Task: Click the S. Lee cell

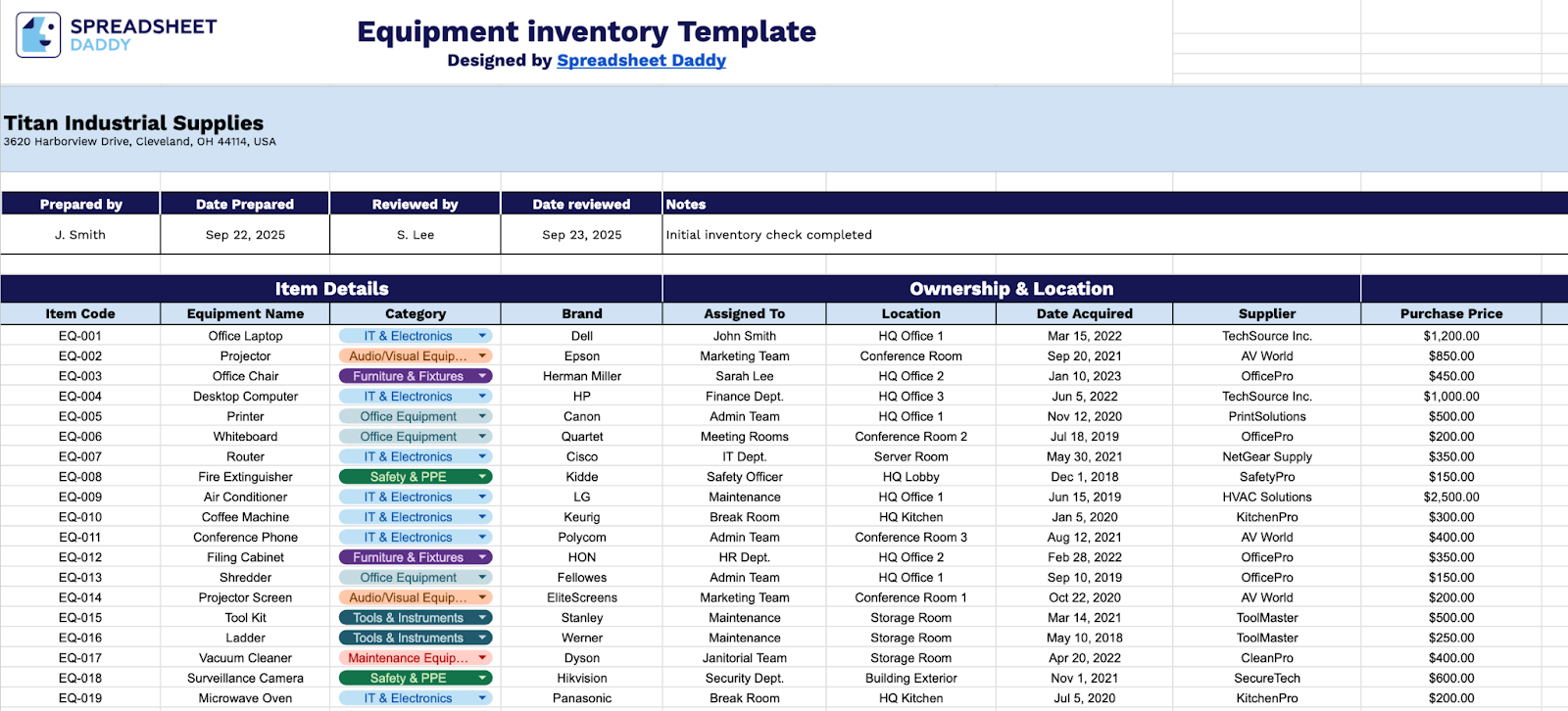Action: point(416,235)
